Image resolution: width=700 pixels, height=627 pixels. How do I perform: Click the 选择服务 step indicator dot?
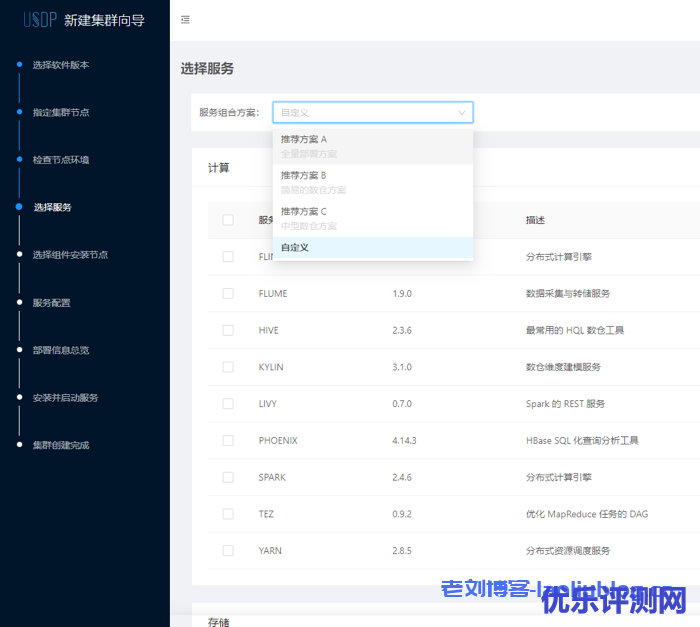[x=19, y=207]
